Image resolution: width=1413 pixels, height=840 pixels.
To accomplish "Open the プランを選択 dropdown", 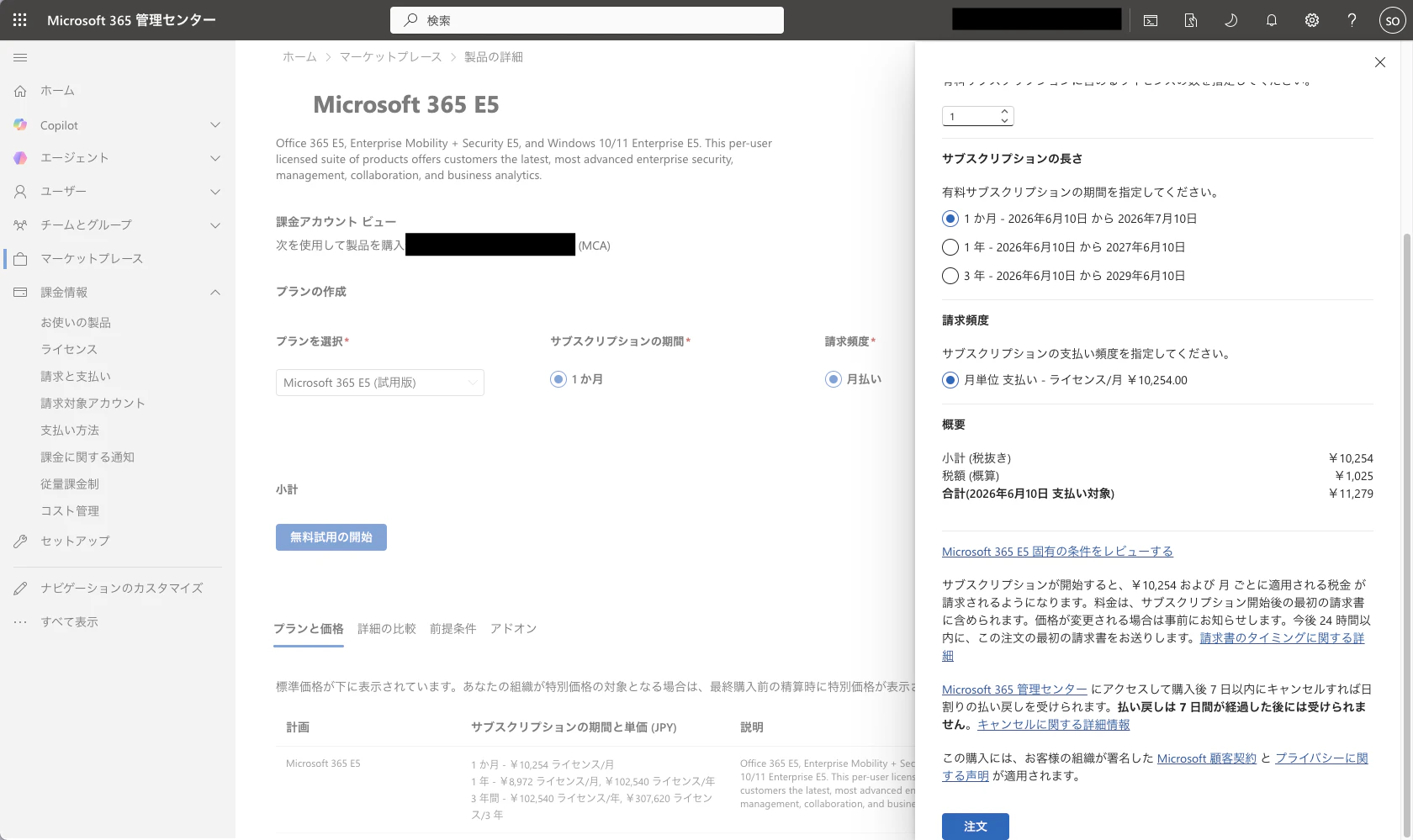I will (x=380, y=383).
